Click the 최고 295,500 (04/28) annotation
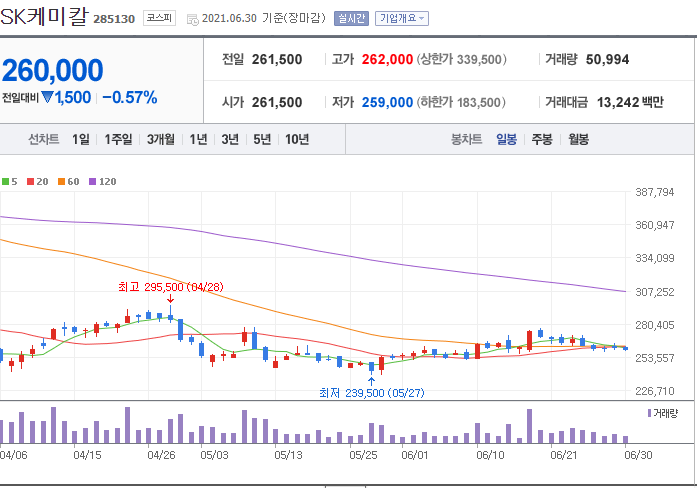 coord(171,287)
